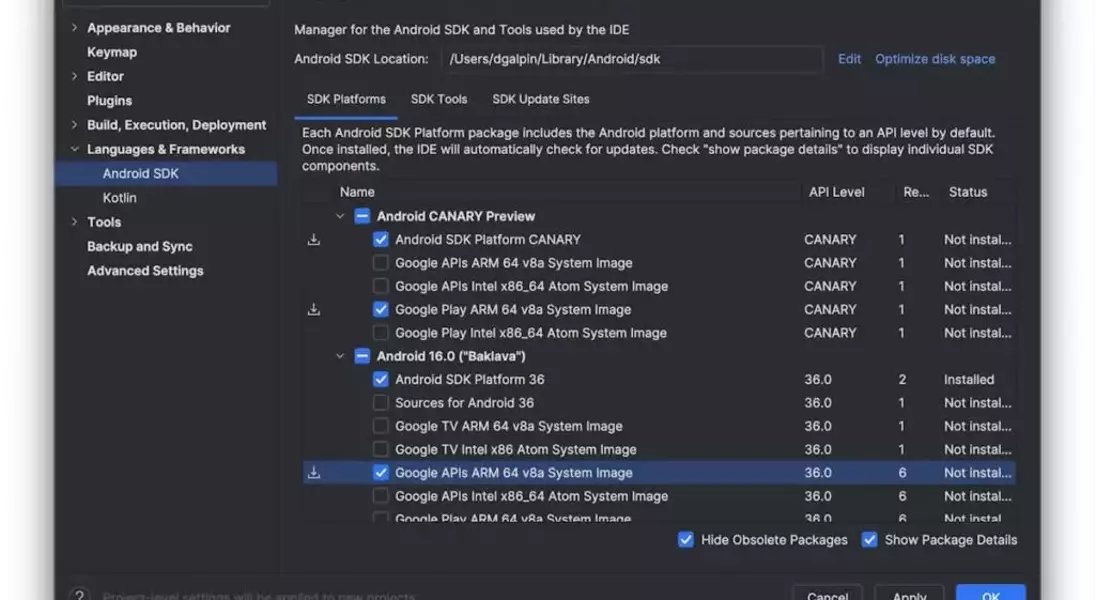
Task: Click the partial-selection box for Android CANARY Preview
Action: coord(362,216)
